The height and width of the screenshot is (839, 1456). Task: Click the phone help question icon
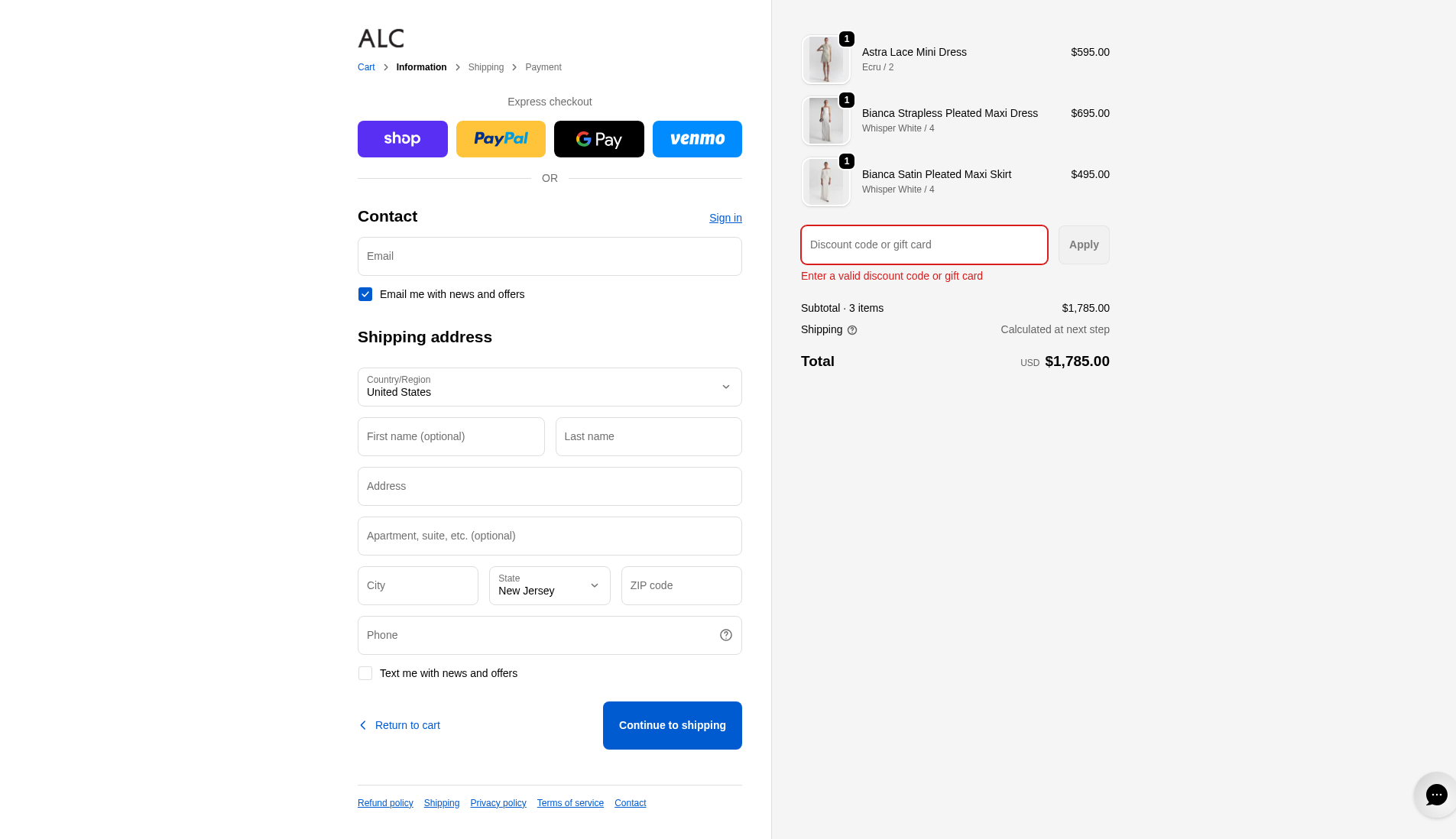tap(725, 635)
